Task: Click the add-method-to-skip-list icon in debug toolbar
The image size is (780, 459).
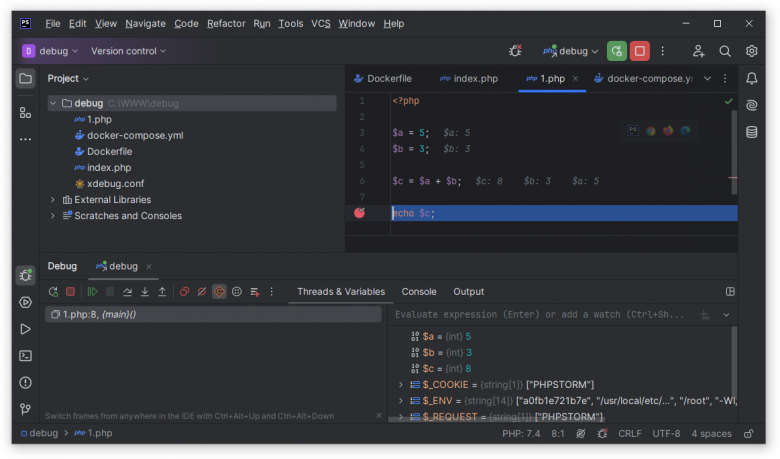Action: 255,292
